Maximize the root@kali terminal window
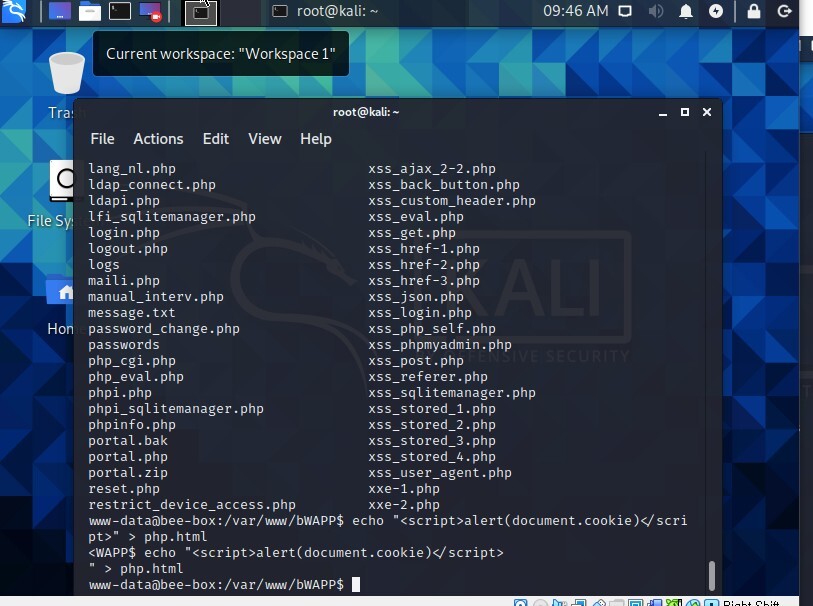Viewport: 813px width, 606px height. click(x=685, y=112)
